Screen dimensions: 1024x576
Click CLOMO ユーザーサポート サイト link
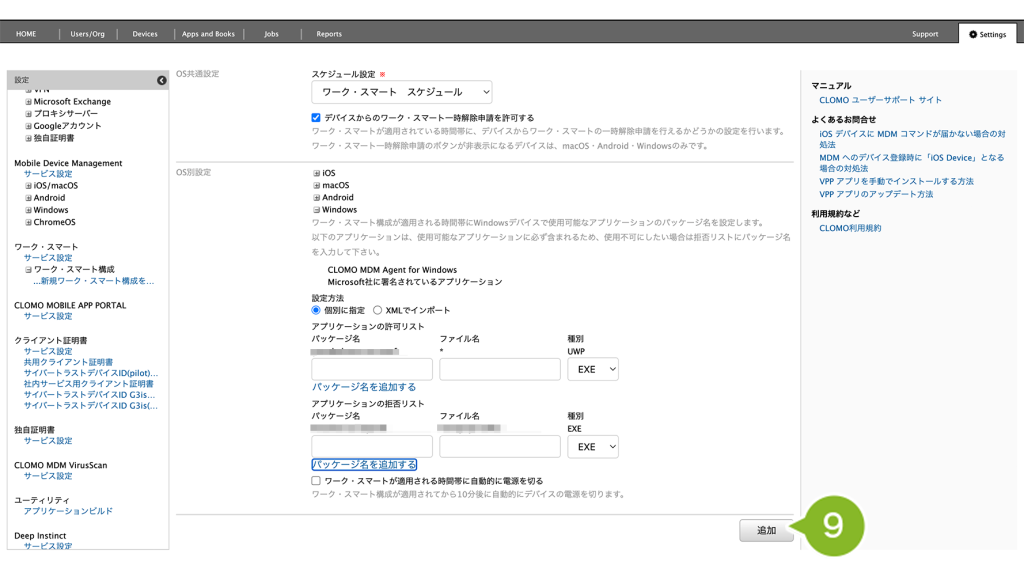point(880,100)
